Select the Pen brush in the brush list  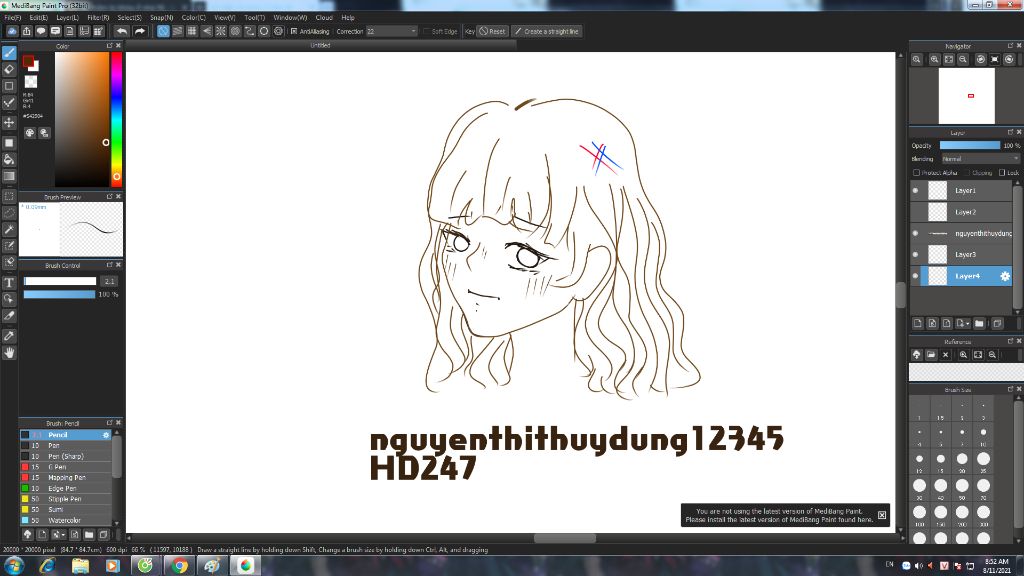65,445
